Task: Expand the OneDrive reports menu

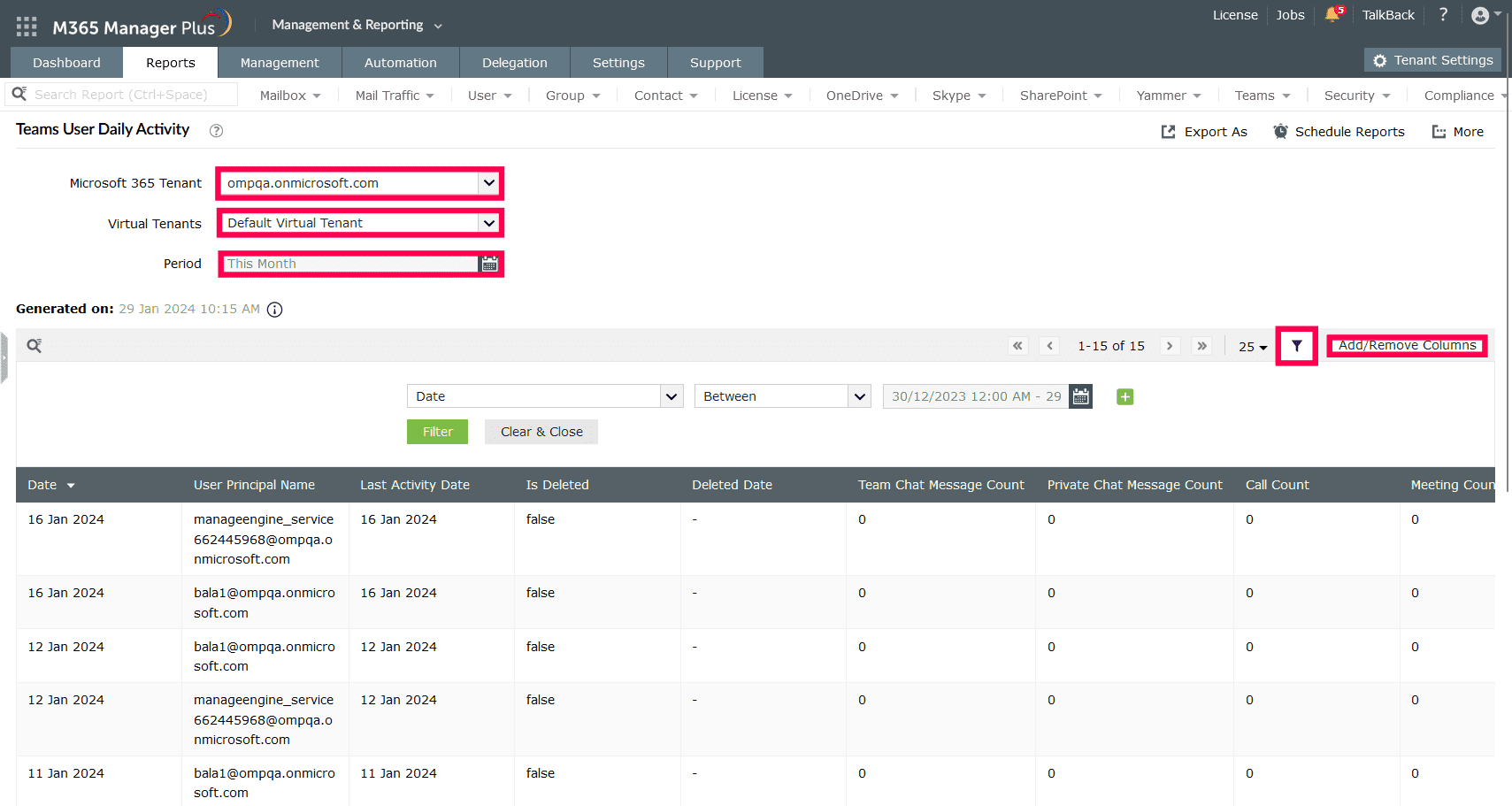Action: point(862,96)
